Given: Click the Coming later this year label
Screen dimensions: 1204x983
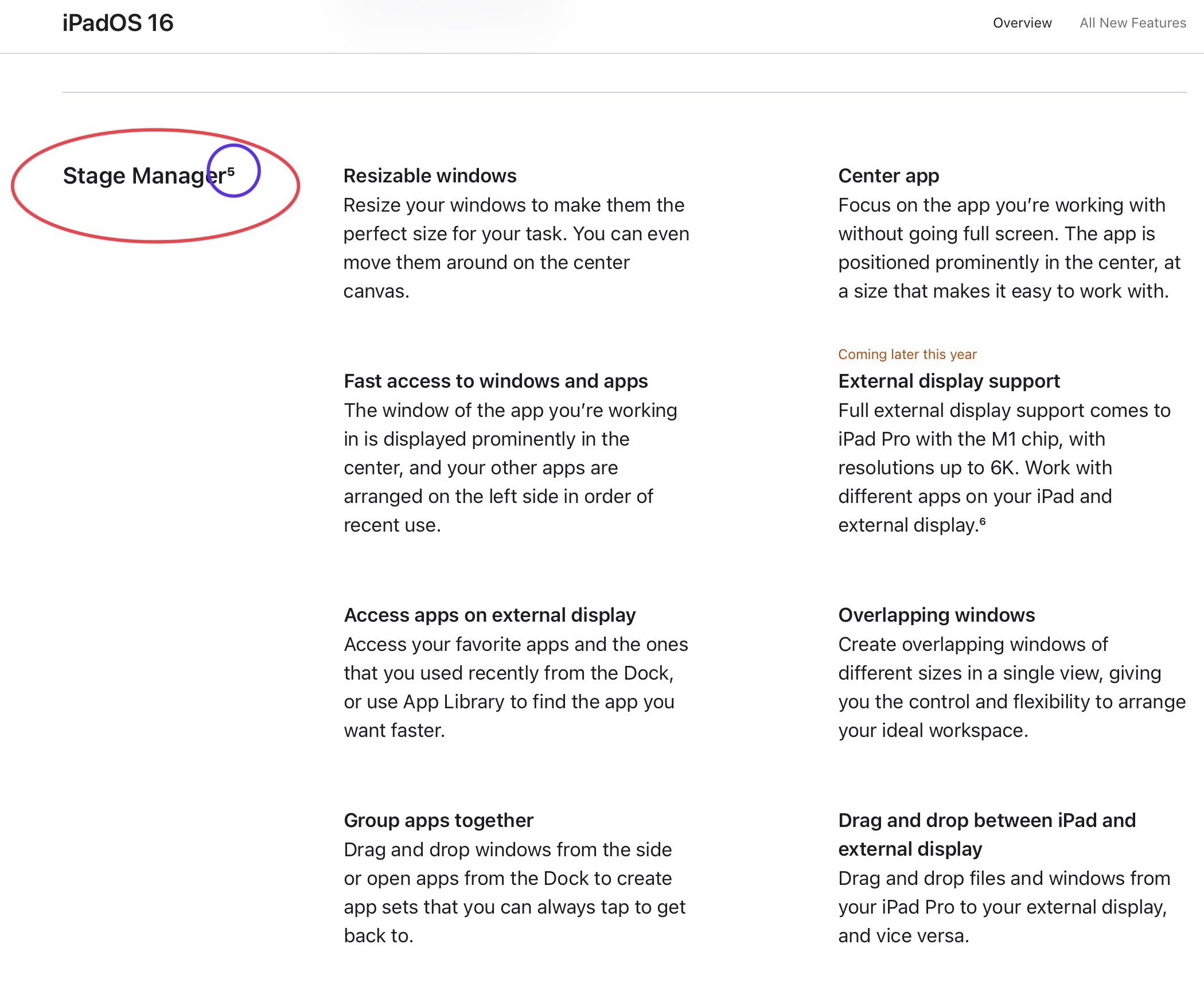Looking at the screenshot, I should point(907,354).
